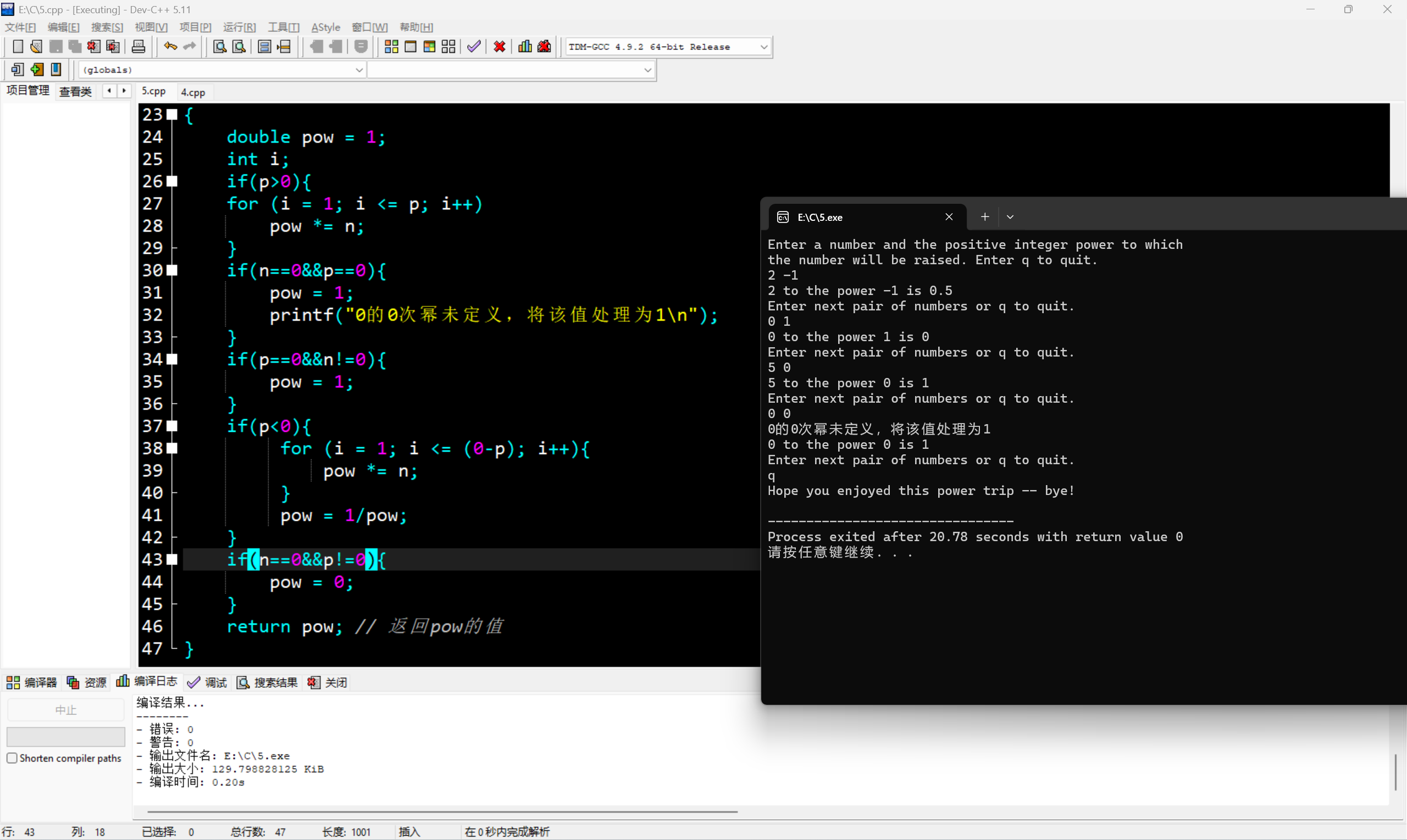Image resolution: width=1407 pixels, height=840 pixels.
Task: Open the 运行[R] menu
Action: pos(239,27)
